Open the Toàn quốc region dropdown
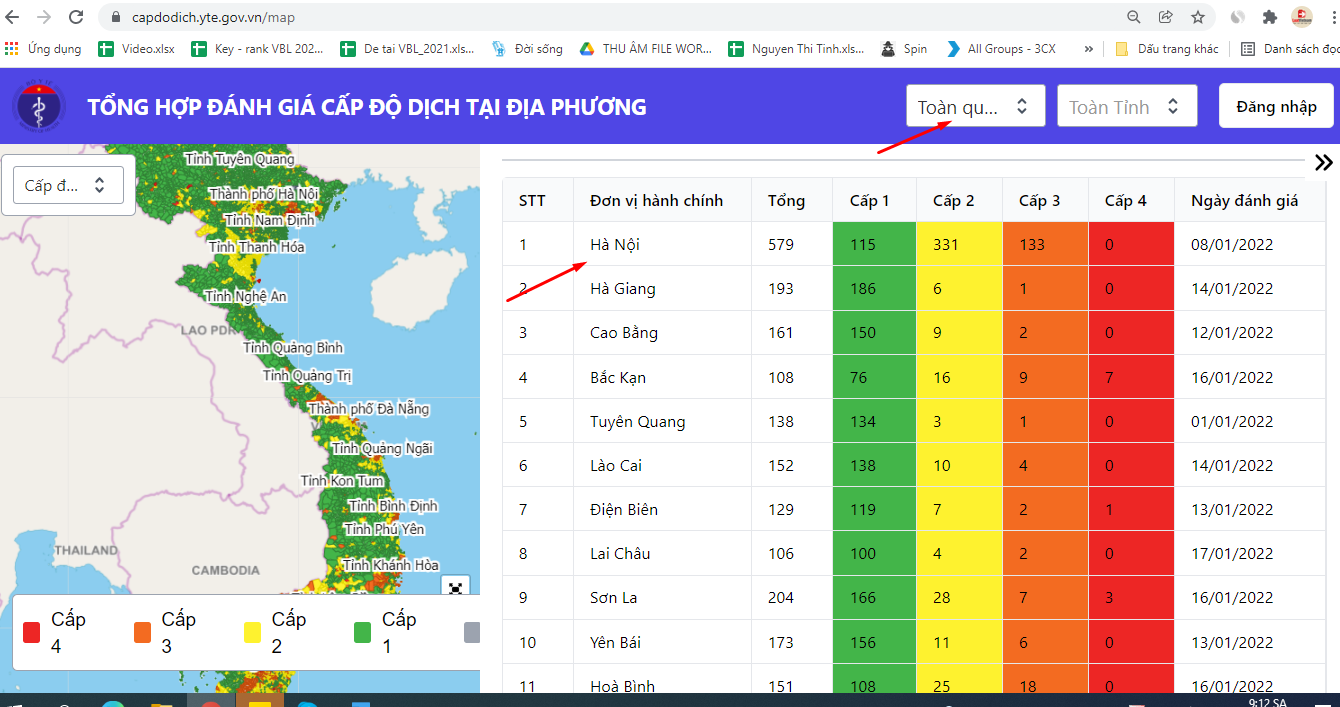This screenshot has height=707, width=1340. [975, 106]
